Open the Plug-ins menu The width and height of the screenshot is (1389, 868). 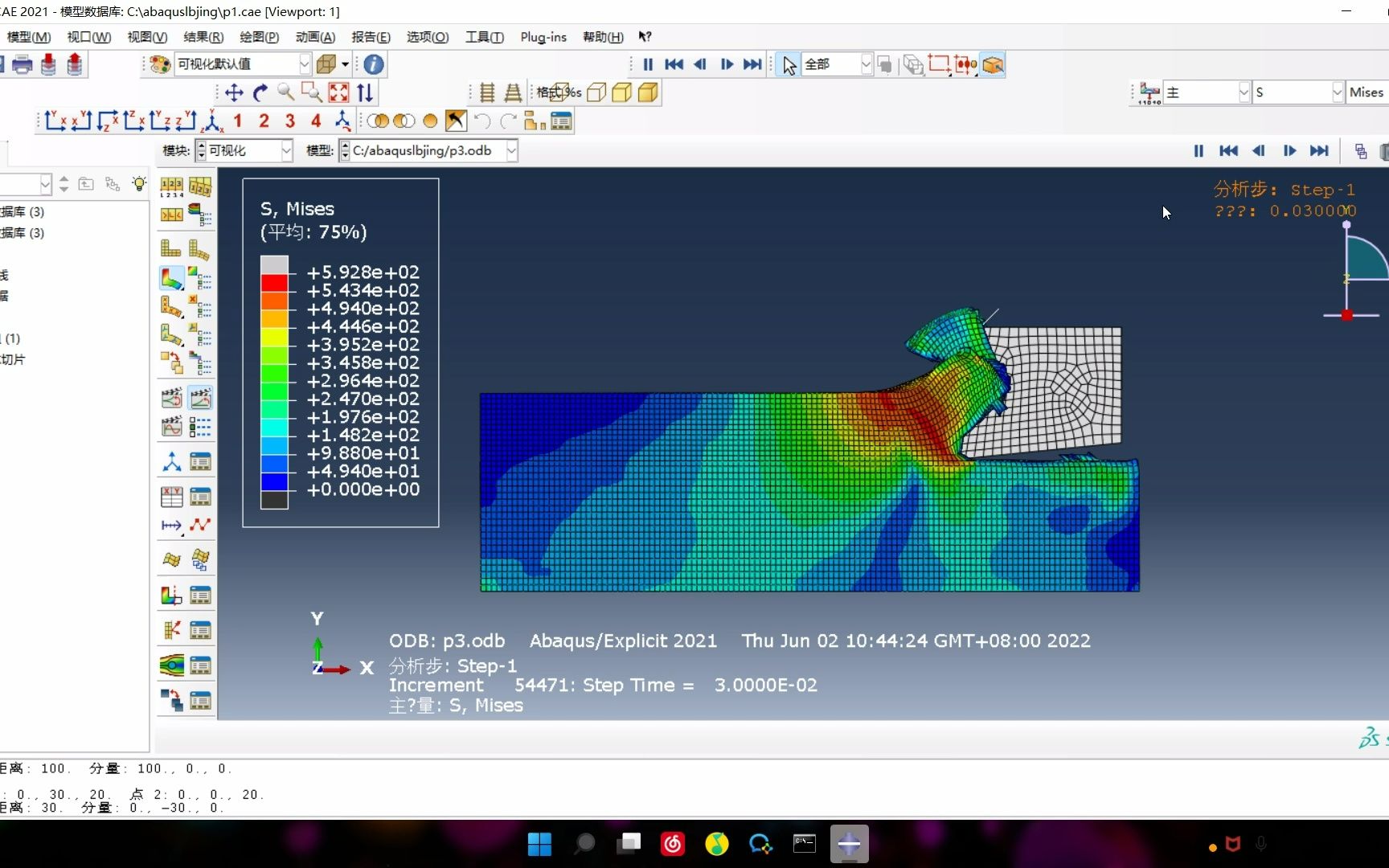(543, 37)
